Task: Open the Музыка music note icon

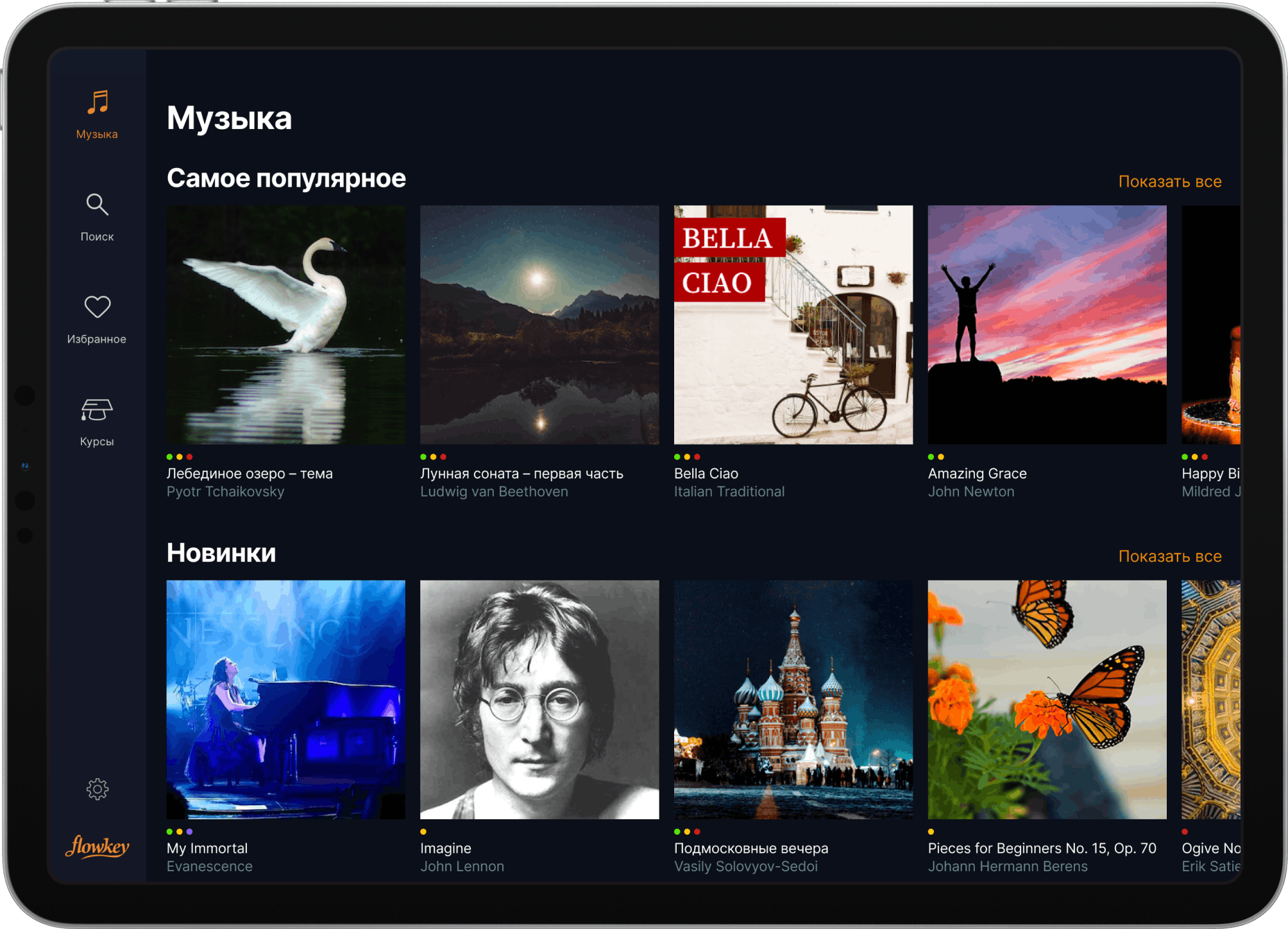Action: 97,102
